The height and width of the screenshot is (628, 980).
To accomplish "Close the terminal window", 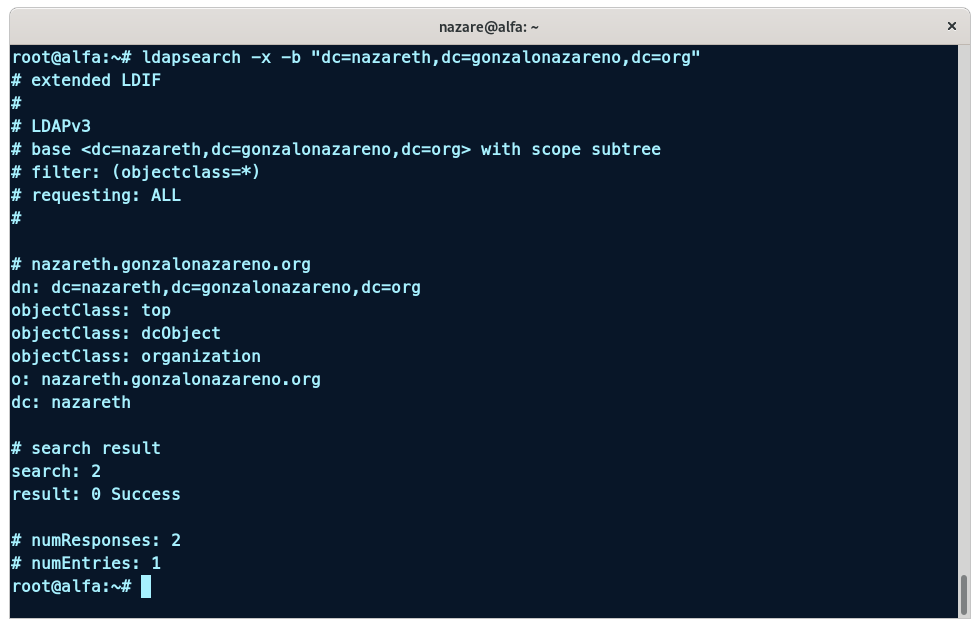I will coord(952,26).
